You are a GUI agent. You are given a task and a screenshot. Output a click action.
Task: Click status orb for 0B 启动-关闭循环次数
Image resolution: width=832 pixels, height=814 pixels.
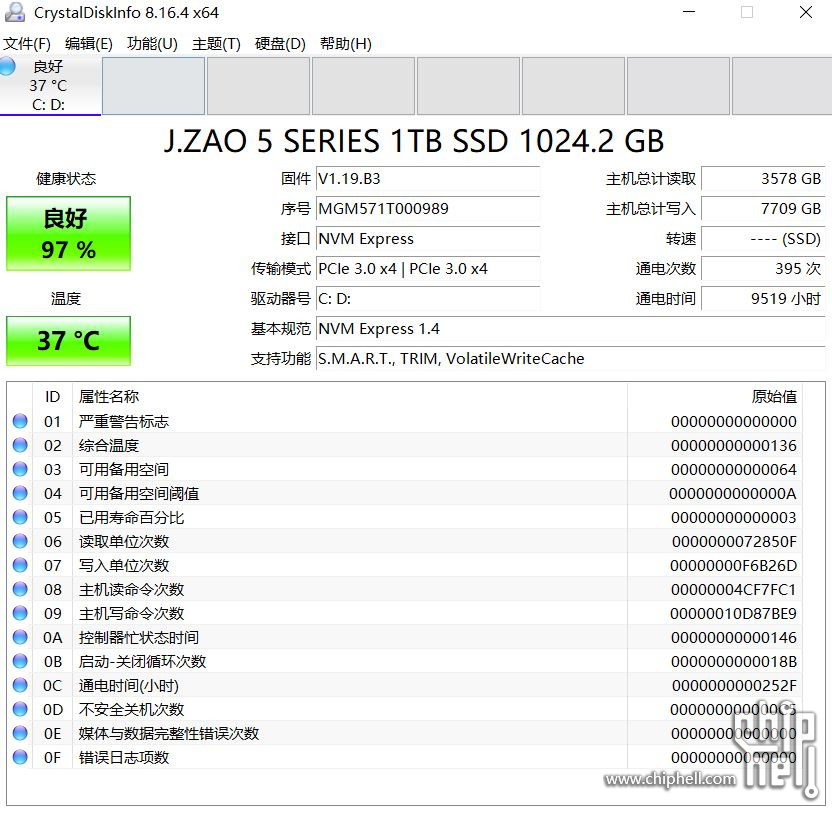click(20, 661)
